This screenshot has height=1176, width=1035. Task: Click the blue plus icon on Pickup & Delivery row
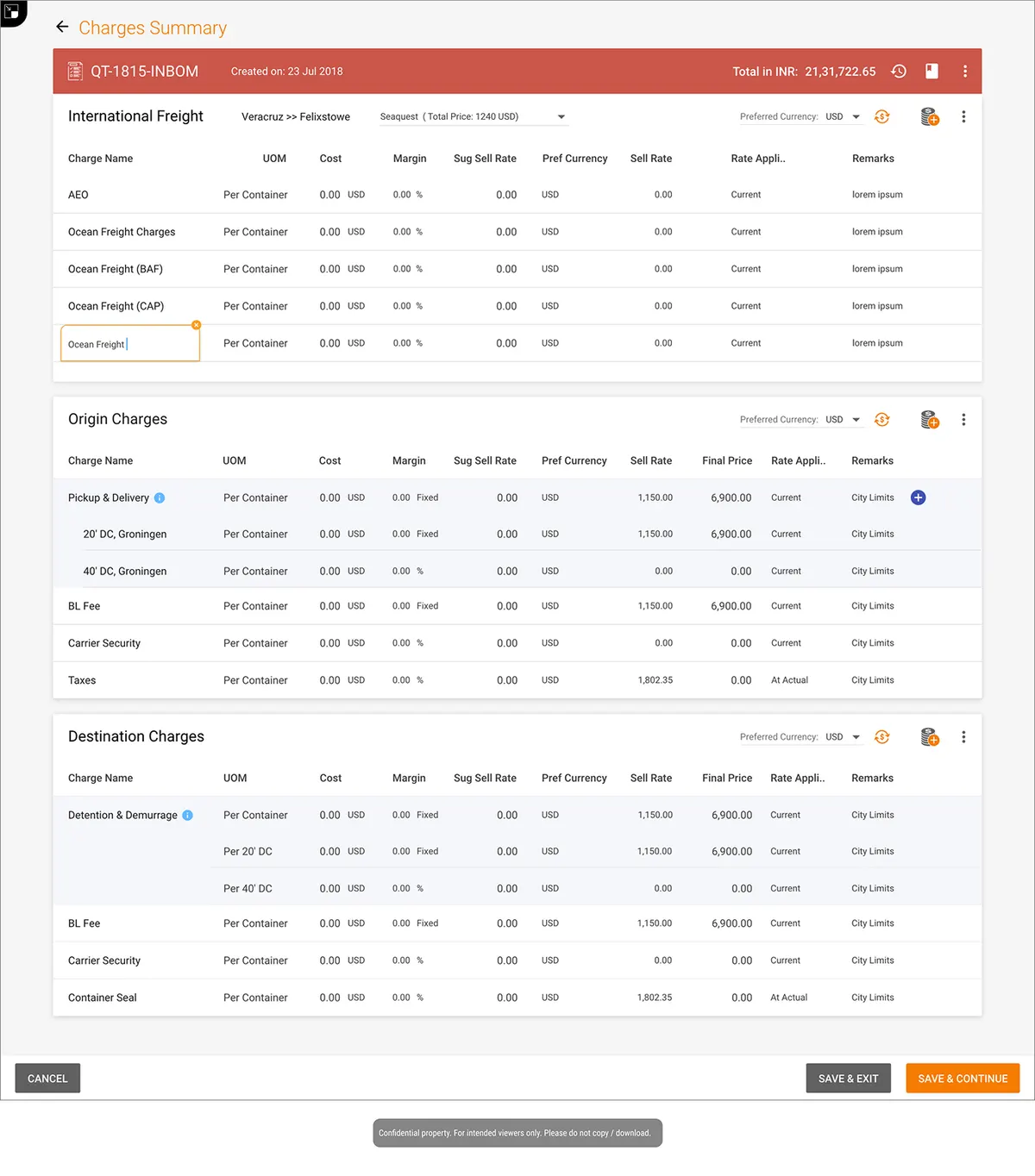tap(919, 497)
